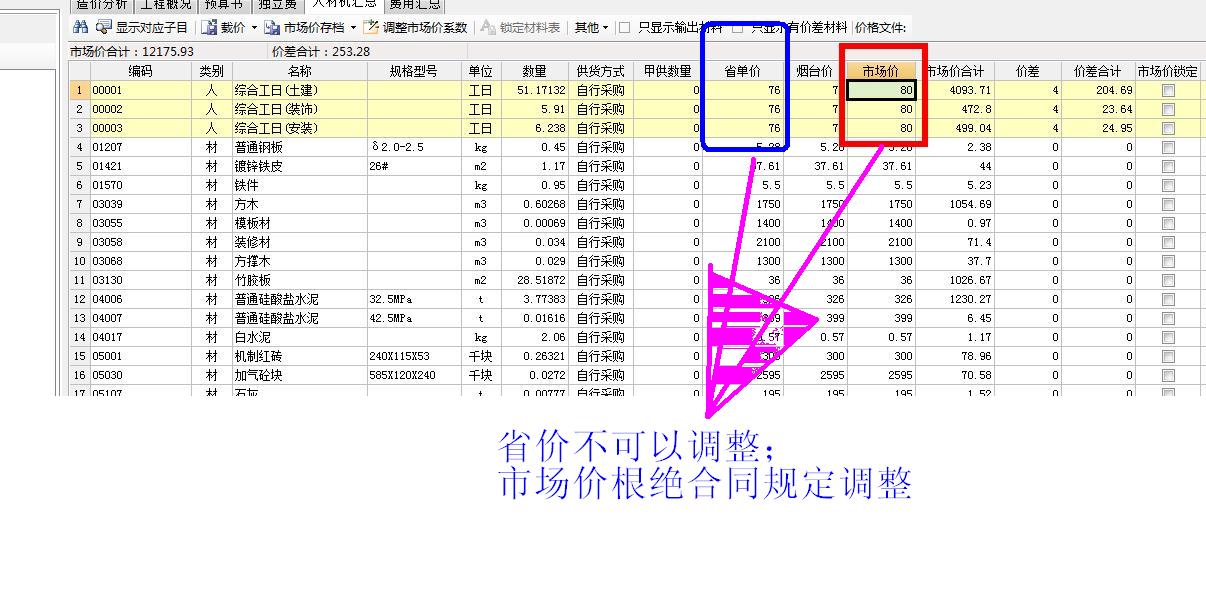Select the 镀锌铁皮 name cell
The image size is (1206, 600).
point(299,166)
